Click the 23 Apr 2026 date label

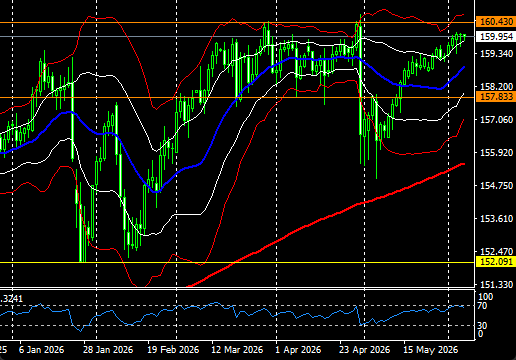click(364, 350)
